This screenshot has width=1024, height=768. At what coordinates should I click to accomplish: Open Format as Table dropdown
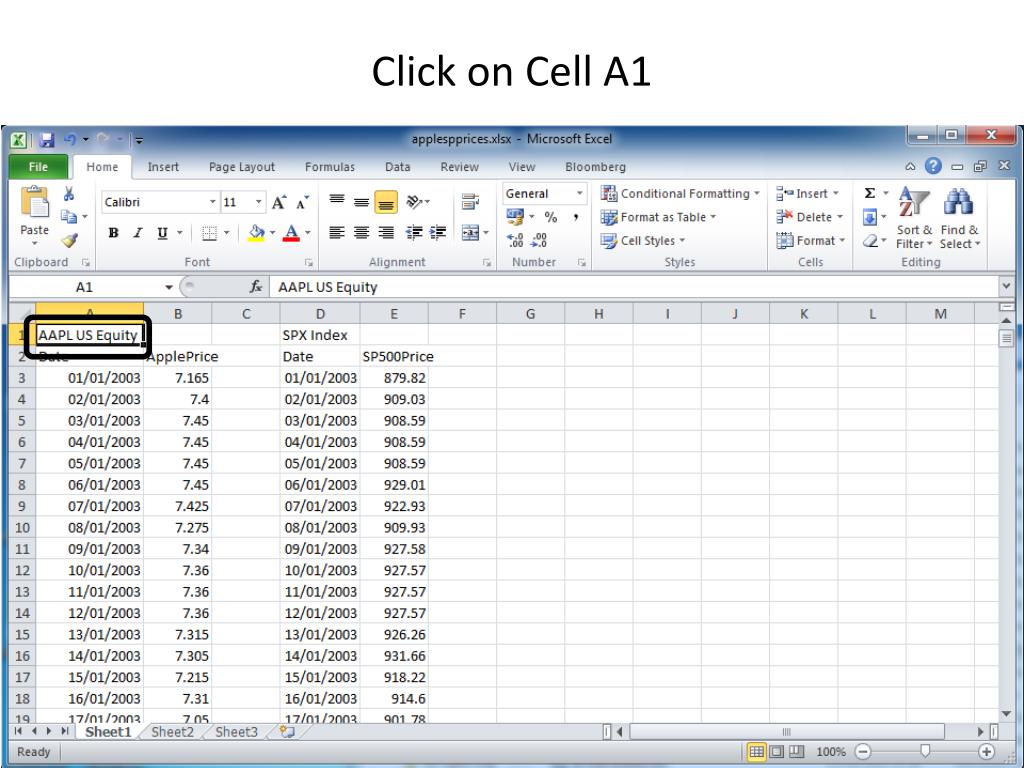point(658,217)
